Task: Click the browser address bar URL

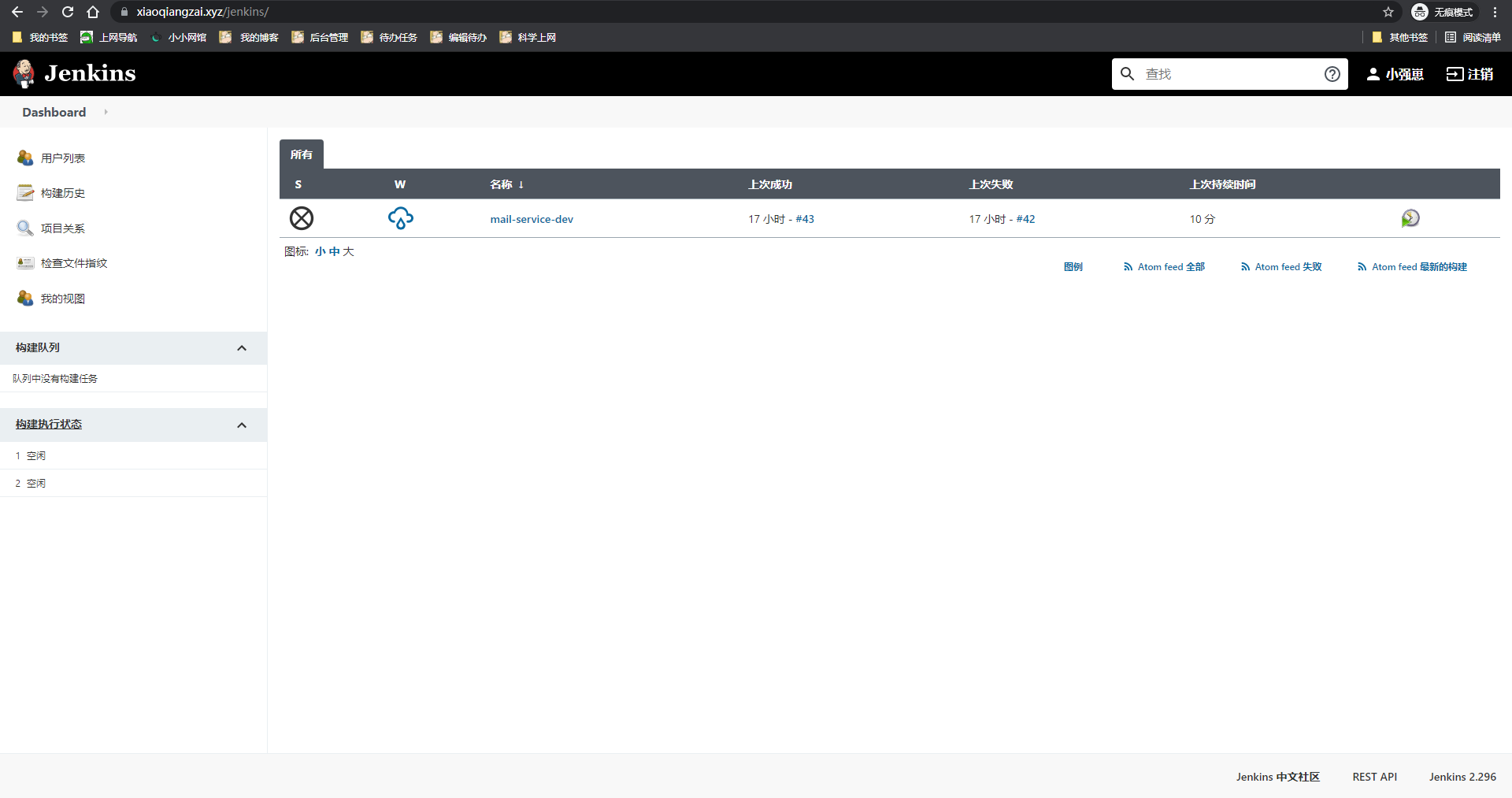Action: tap(202, 12)
